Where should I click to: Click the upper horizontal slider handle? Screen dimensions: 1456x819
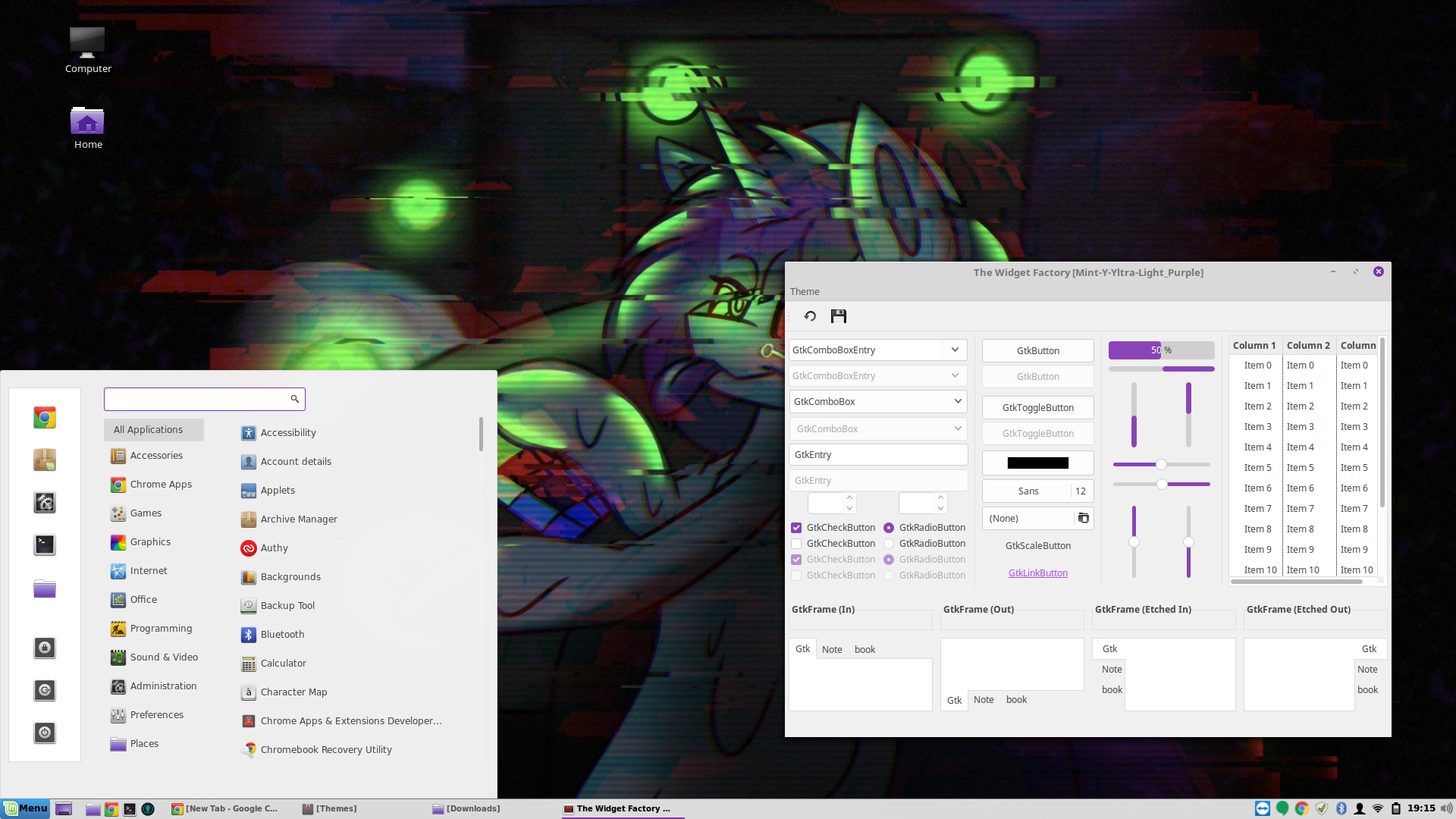(x=1161, y=464)
